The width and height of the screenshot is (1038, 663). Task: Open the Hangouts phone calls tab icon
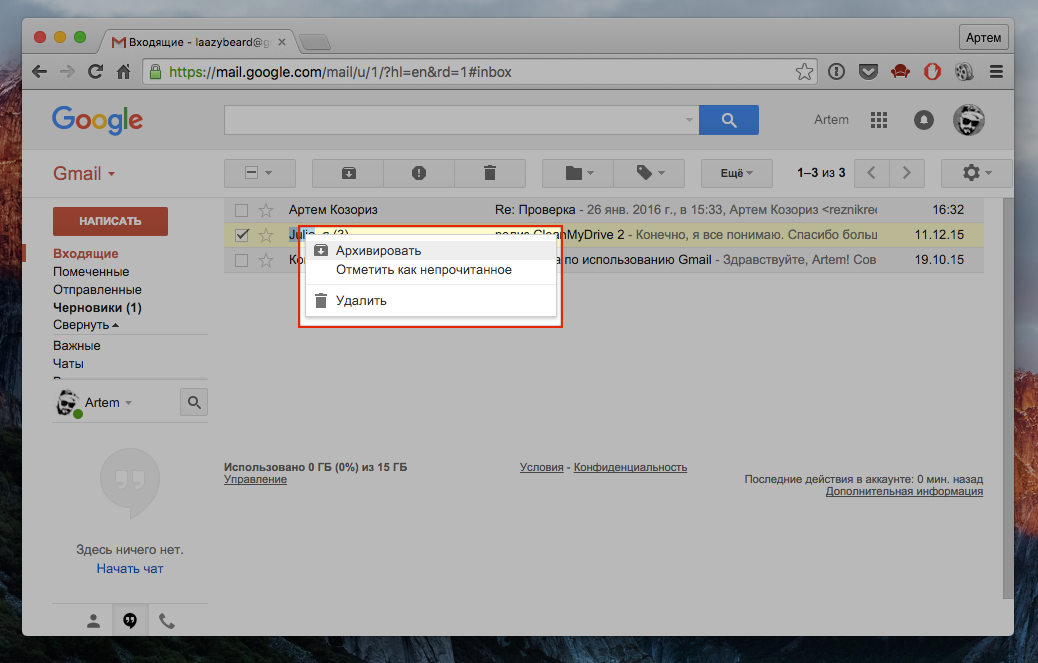[x=167, y=621]
